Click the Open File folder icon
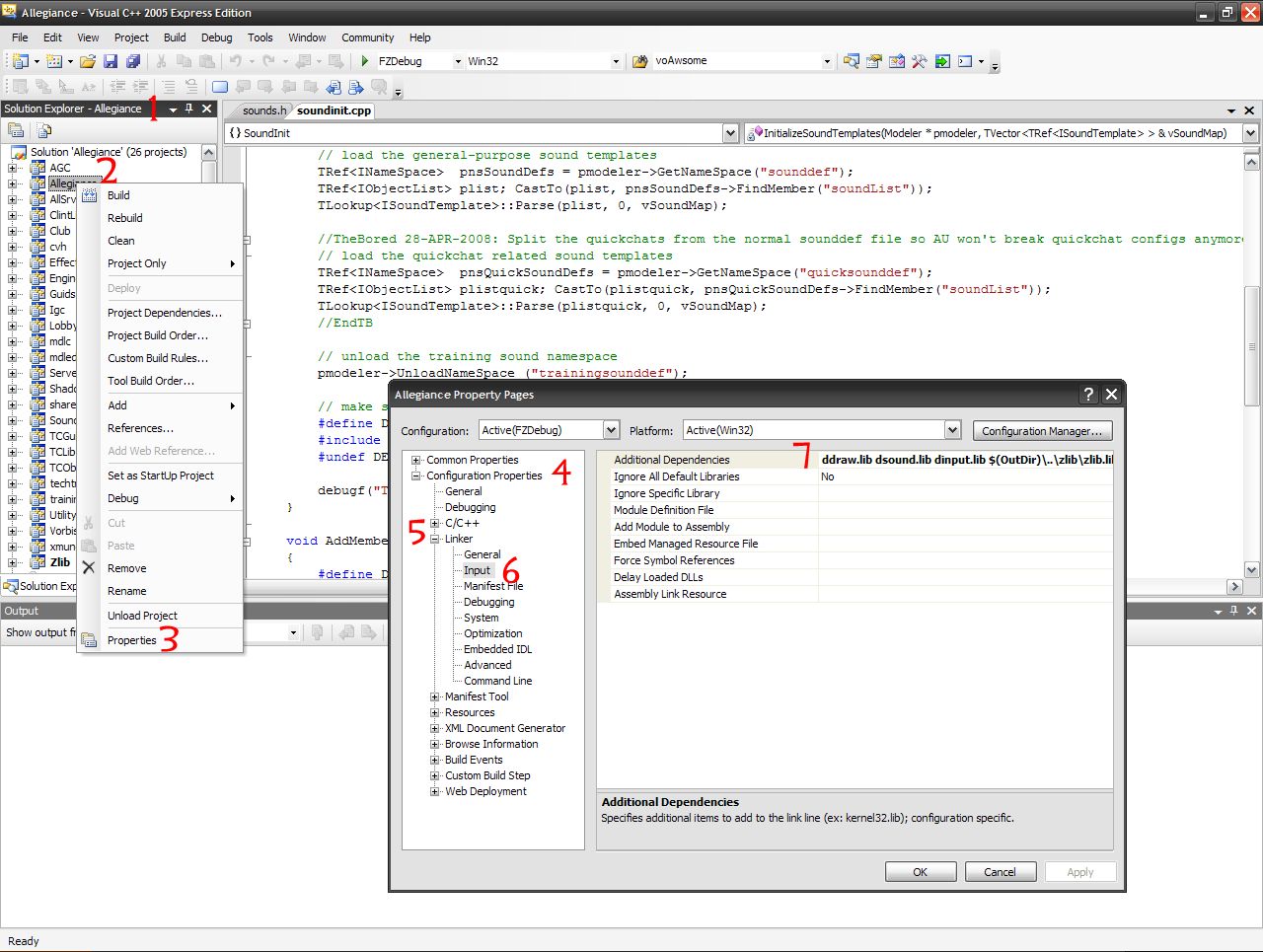 pyautogui.click(x=88, y=61)
